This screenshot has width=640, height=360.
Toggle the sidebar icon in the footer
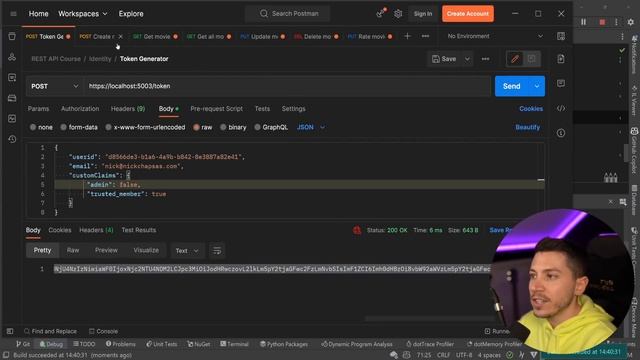10,331
